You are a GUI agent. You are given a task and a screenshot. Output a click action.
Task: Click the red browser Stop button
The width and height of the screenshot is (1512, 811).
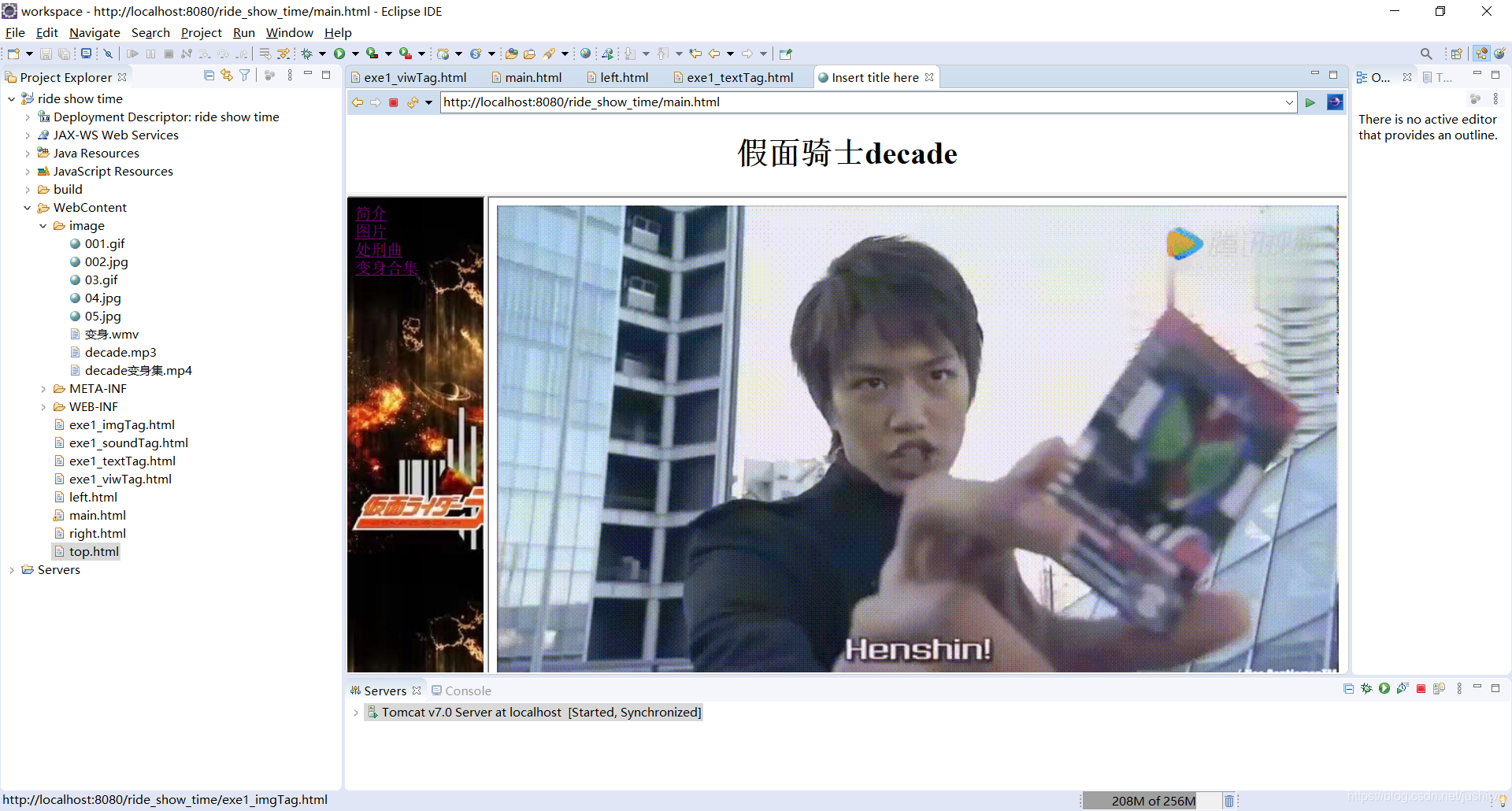pos(394,102)
